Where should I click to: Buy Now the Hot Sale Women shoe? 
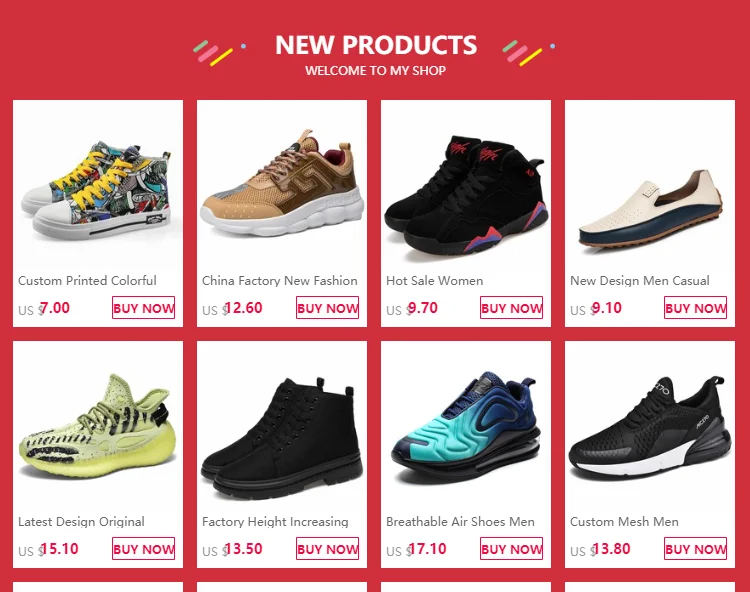pos(511,307)
